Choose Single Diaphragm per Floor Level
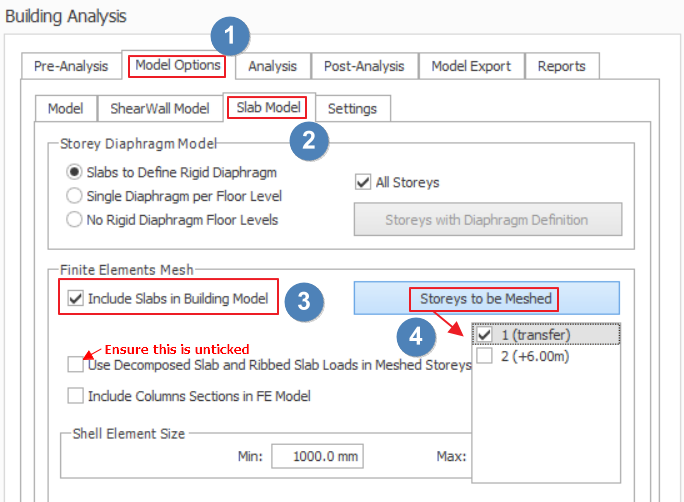The height and width of the screenshot is (502, 684). pyautogui.click(x=74, y=196)
